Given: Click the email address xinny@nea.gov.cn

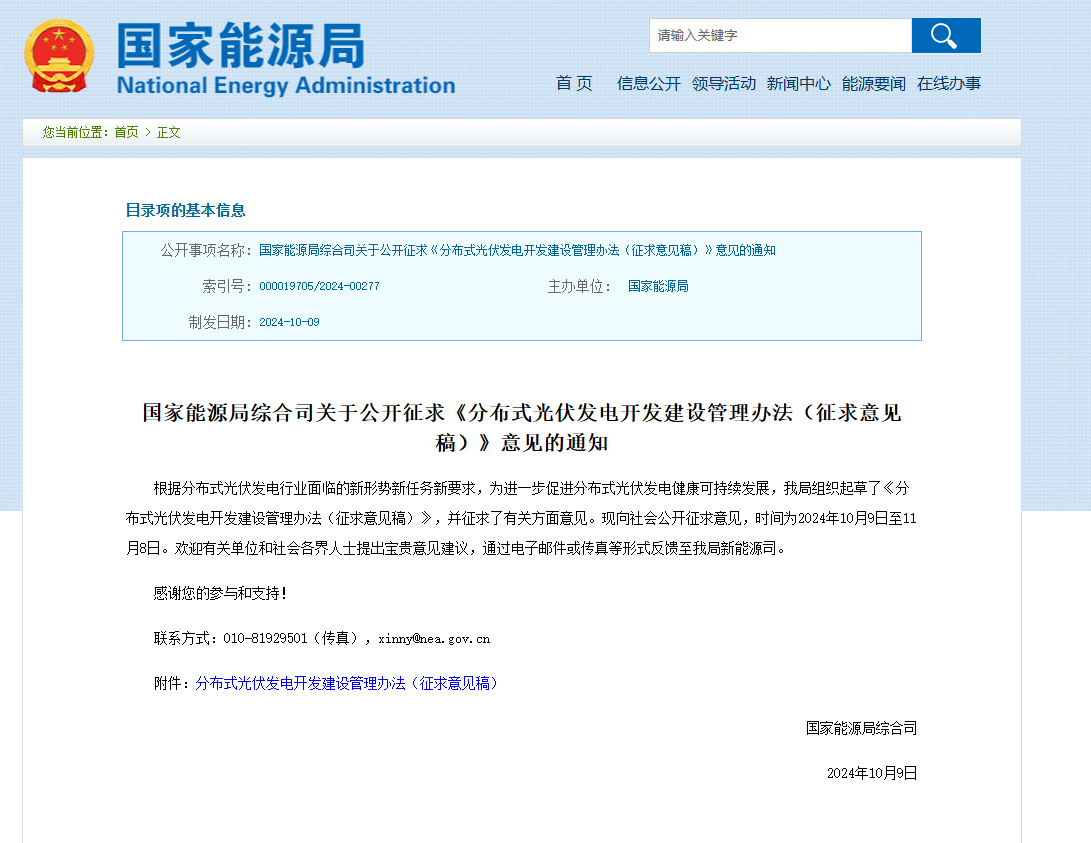Looking at the screenshot, I should click(x=434, y=639).
